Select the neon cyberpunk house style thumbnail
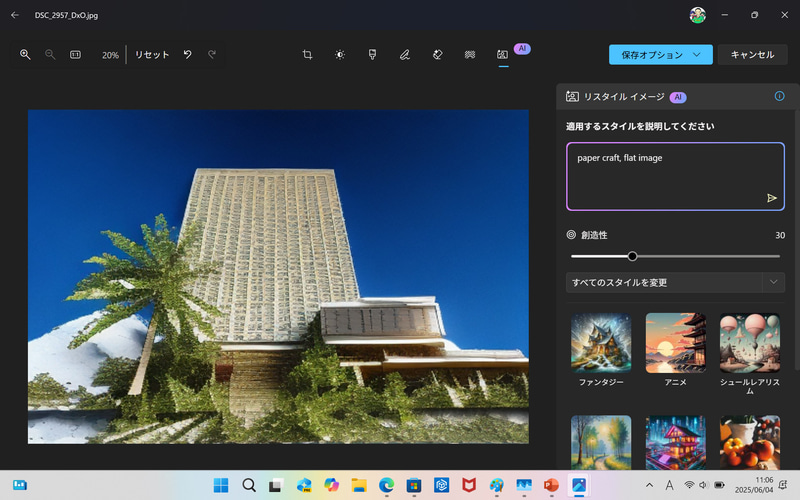This screenshot has width=800, height=500. (x=676, y=442)
